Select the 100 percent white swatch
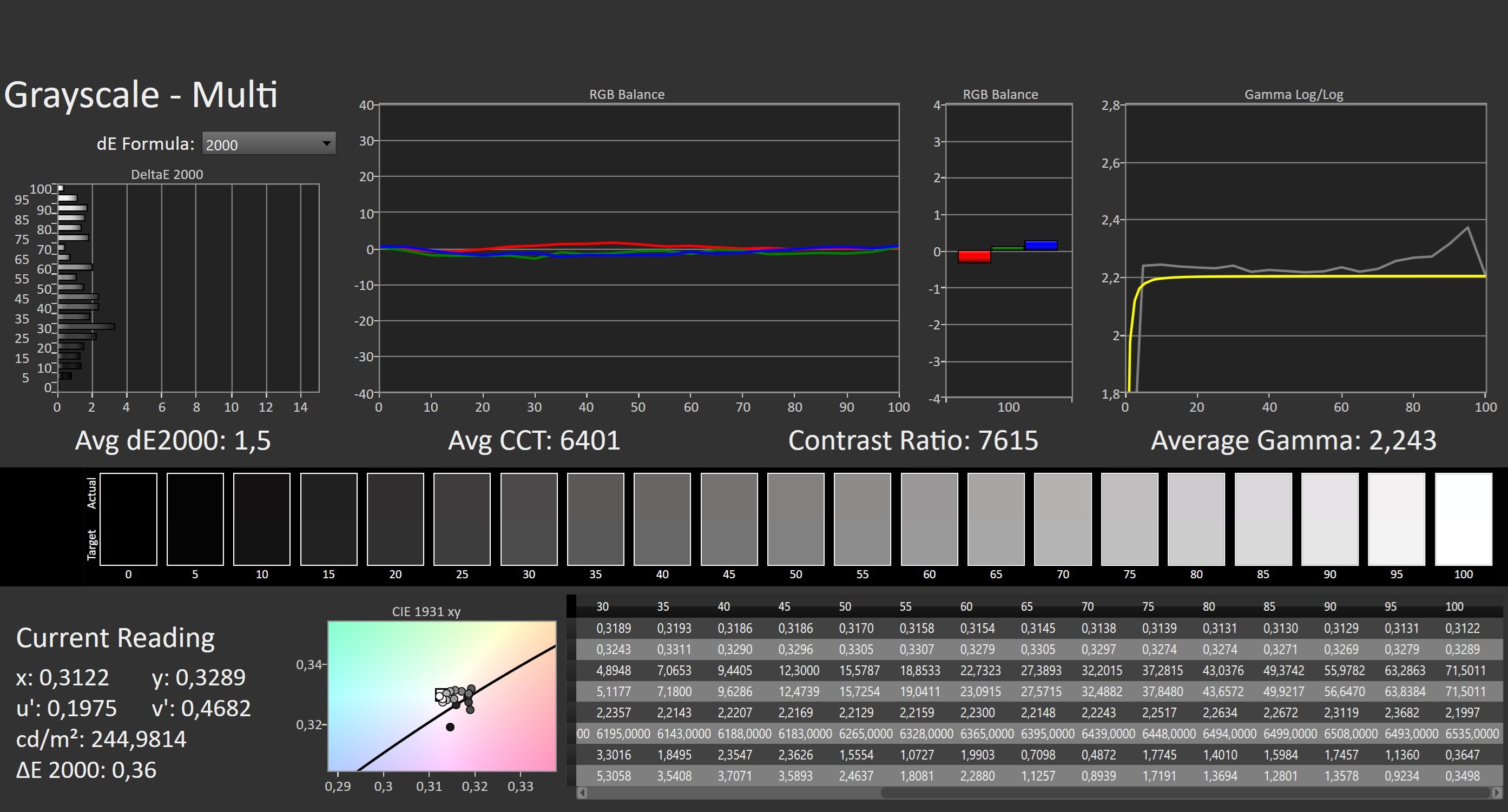Screen dimensions: 1508x812 tap(1463, 519)
